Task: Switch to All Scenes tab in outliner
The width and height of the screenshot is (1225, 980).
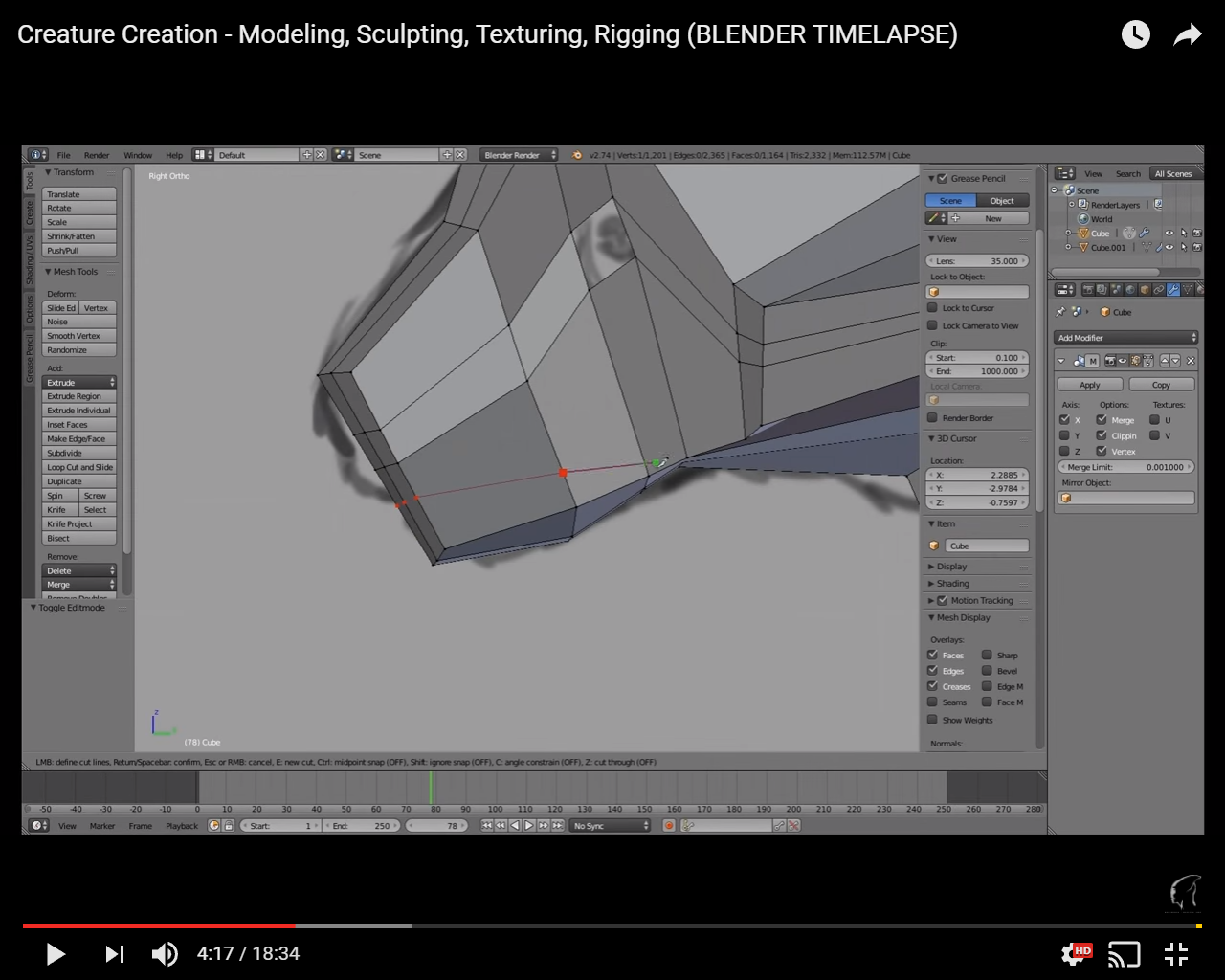Action: point(1172,173)
